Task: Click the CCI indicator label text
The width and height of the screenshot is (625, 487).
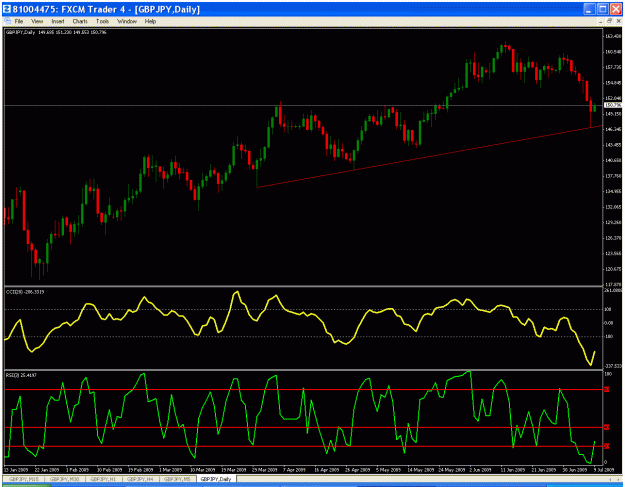Action: click(x=25, y=292)
